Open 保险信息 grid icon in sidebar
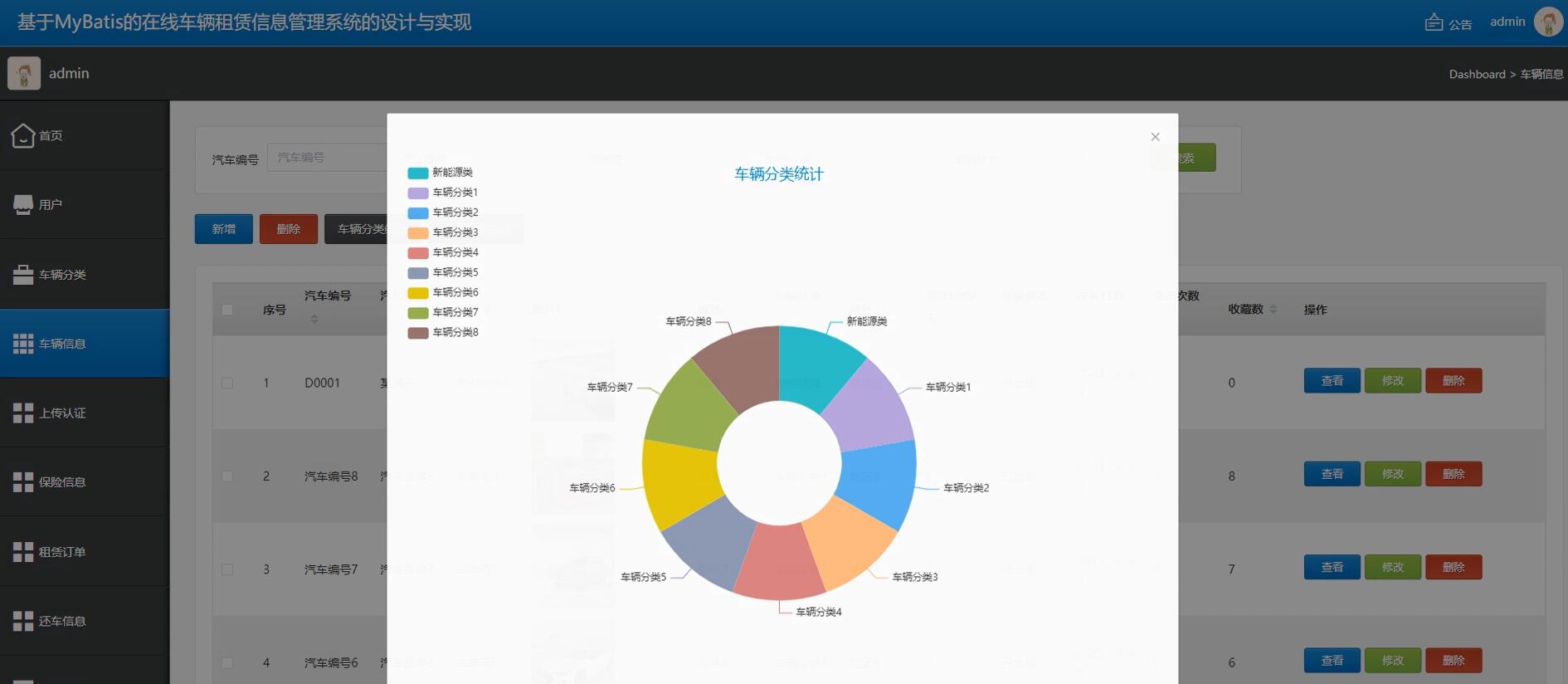This screenshot has width=1568, height=684. [x=23, y=481]
